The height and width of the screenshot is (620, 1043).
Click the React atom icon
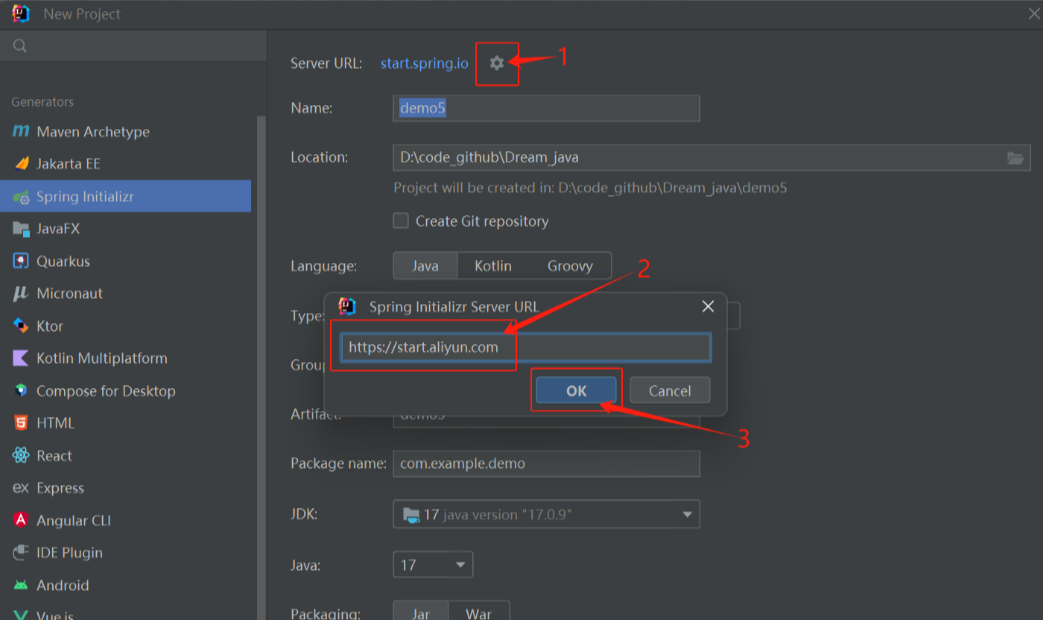point(21,455)
